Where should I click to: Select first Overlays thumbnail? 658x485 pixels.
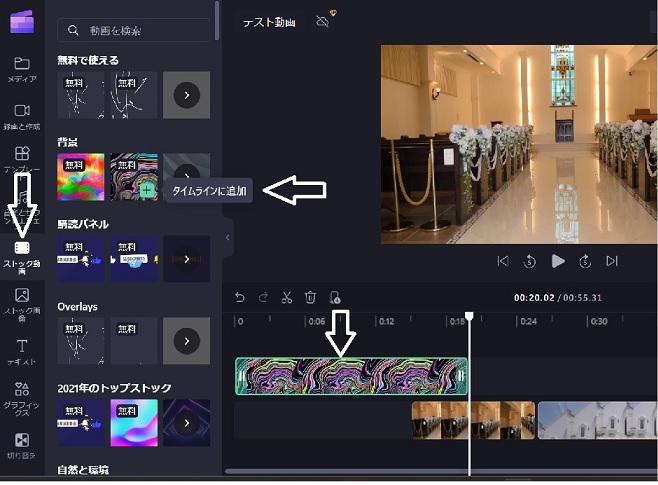[81, 341]
